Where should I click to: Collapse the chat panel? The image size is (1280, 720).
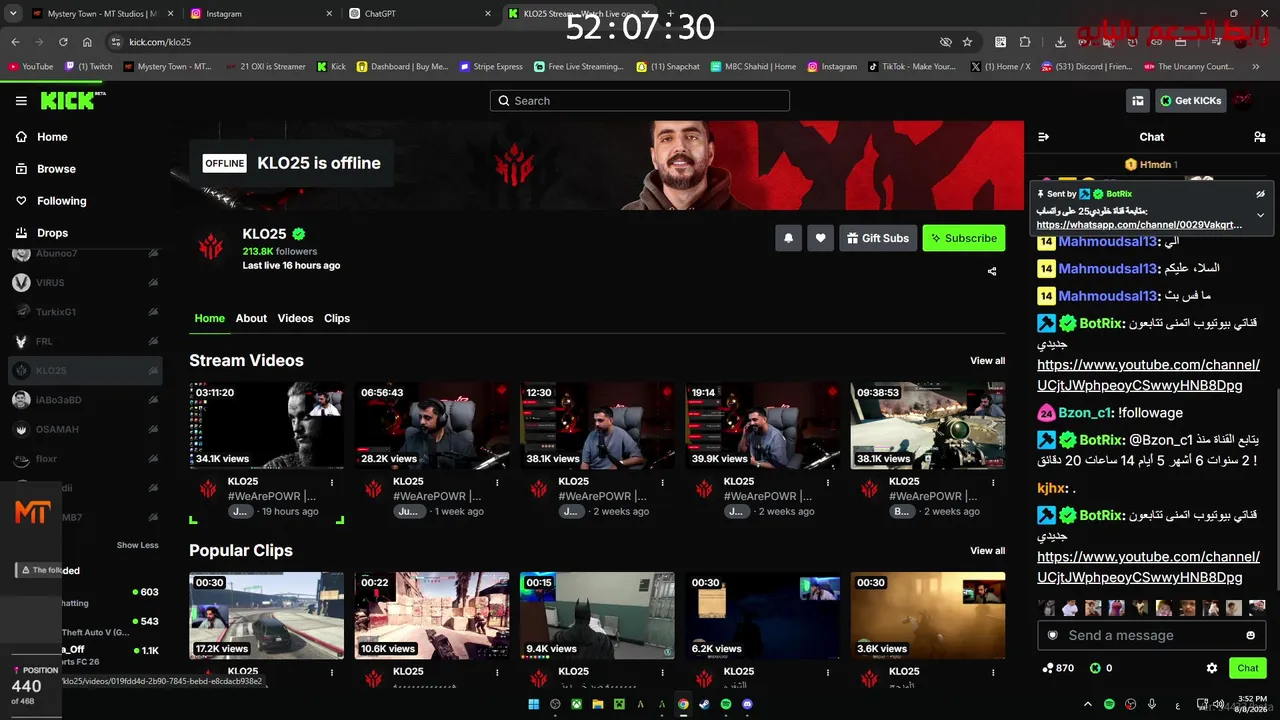tap(1043, 137)
